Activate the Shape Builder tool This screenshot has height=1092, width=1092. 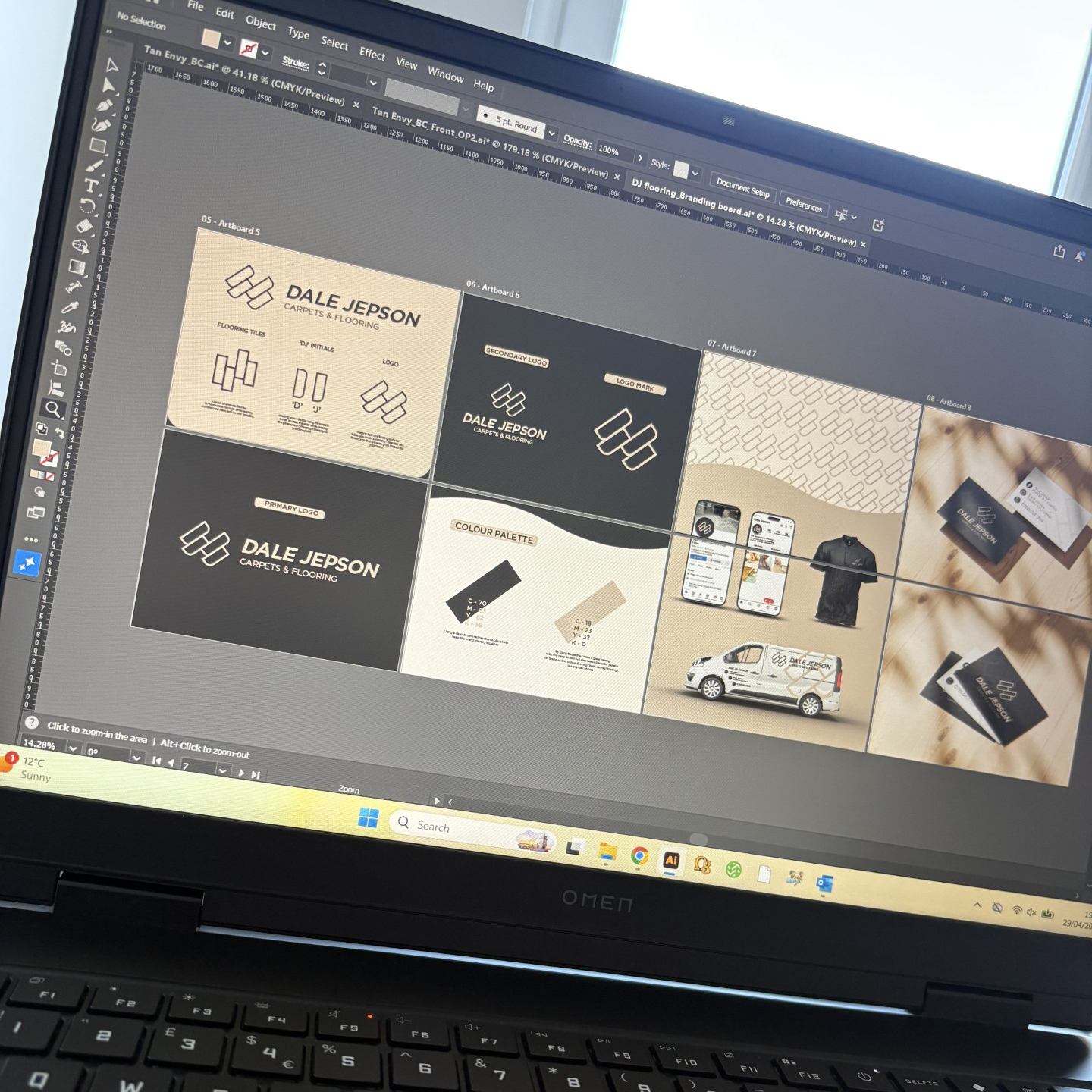[x=80, y=246]
